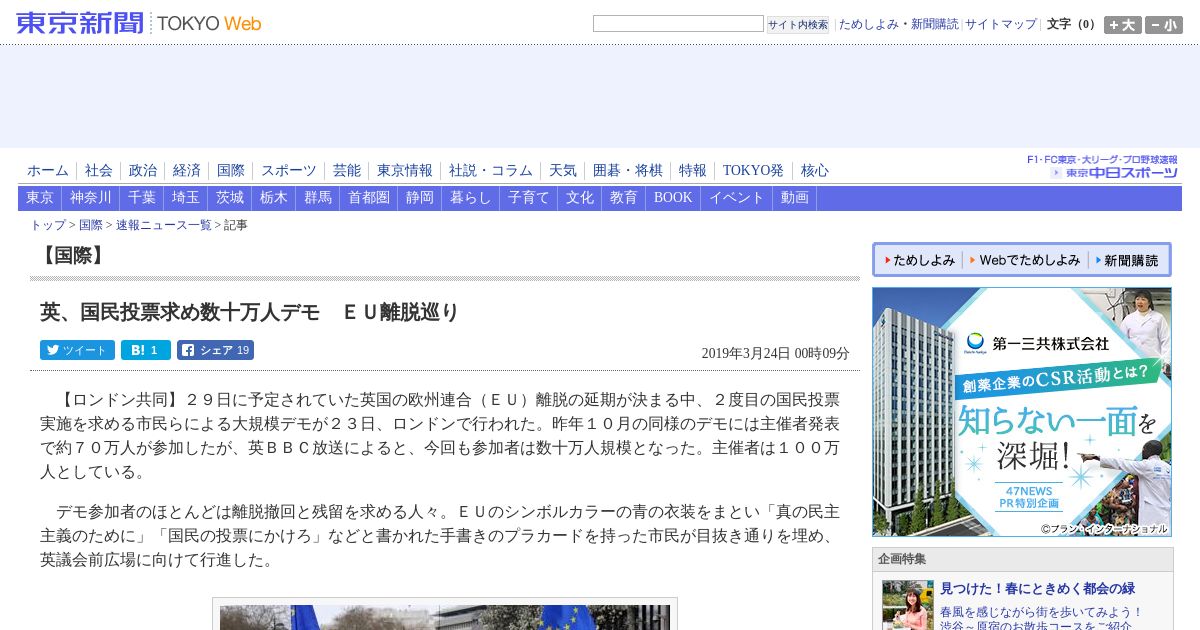This screenshot has height=630, width=1200.
Task: Open the 東京情報 section
Action: coord(405,171)
